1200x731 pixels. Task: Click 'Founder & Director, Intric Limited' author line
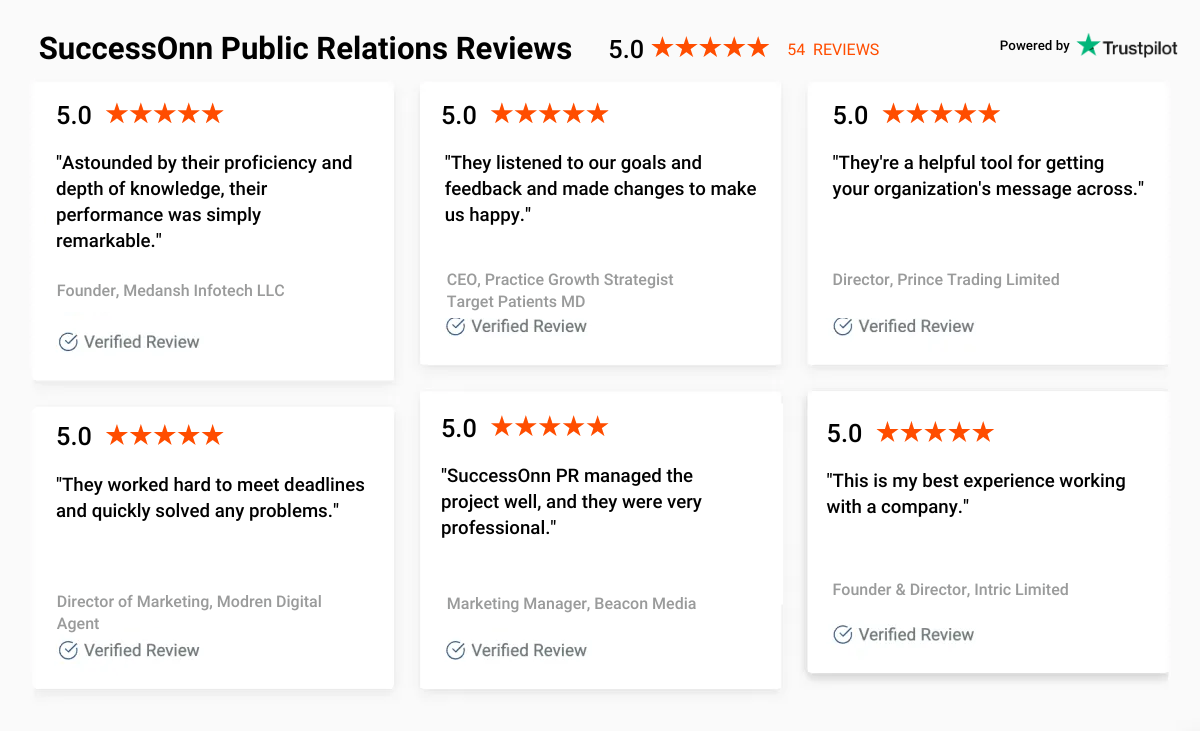tap(950, 590)
